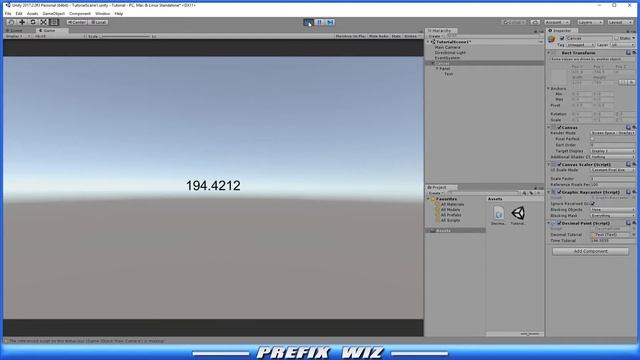Select EventSystem in Hierarchy
Image resolution: width=640 pixels, height=360 pixels.
pyautogui.click(x=447, y=58)
